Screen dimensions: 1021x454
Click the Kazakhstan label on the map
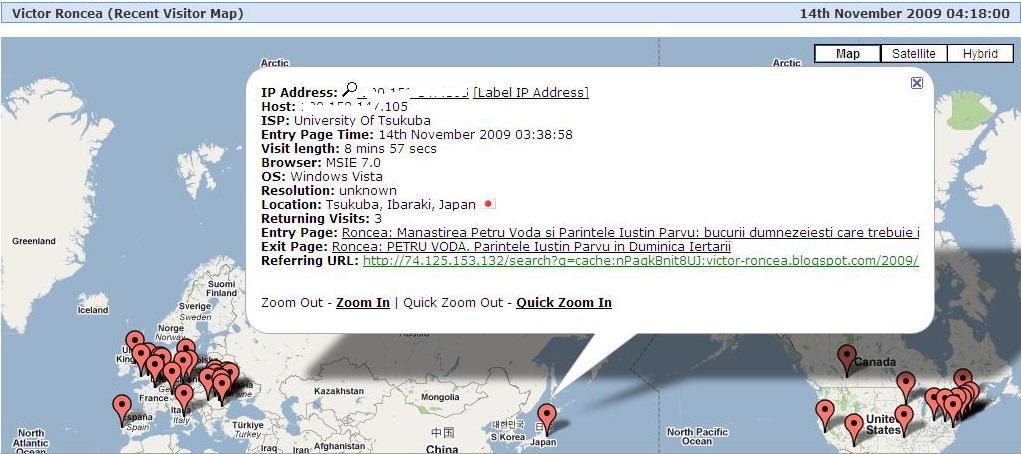tap(339, 391)
